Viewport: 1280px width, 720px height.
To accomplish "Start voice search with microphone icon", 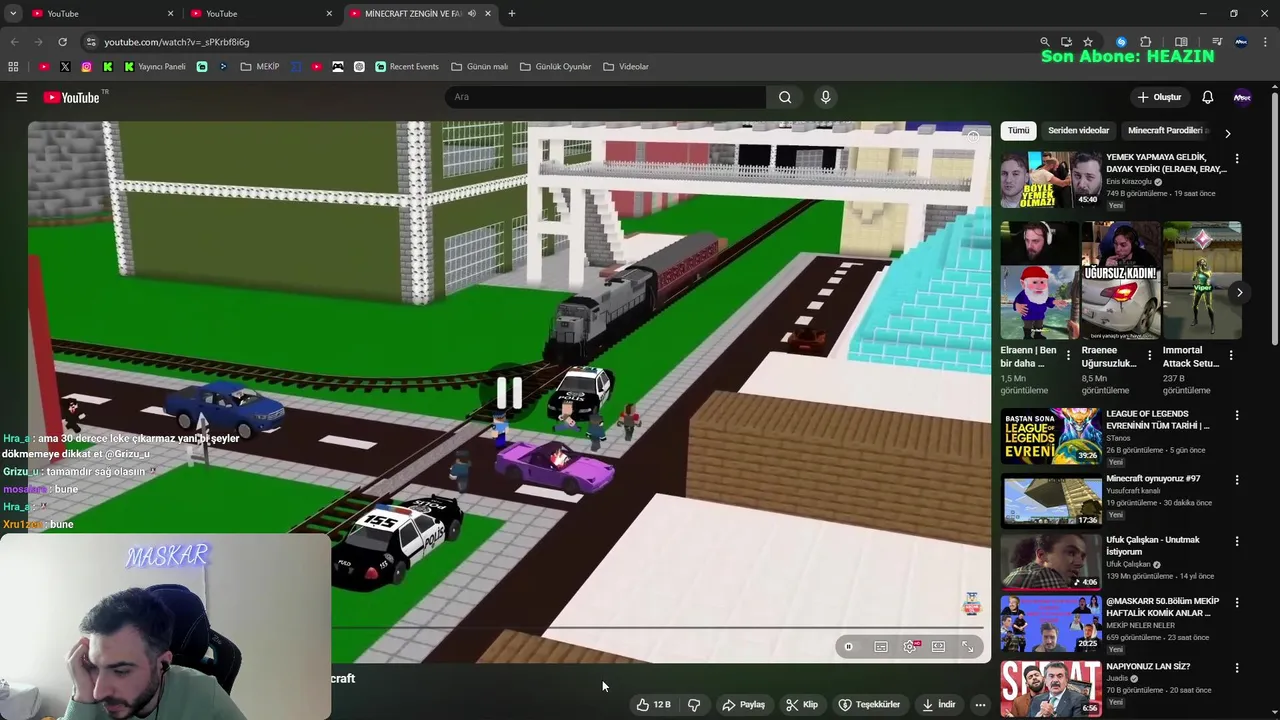I will pyautogui.click(x=825, y=97).
